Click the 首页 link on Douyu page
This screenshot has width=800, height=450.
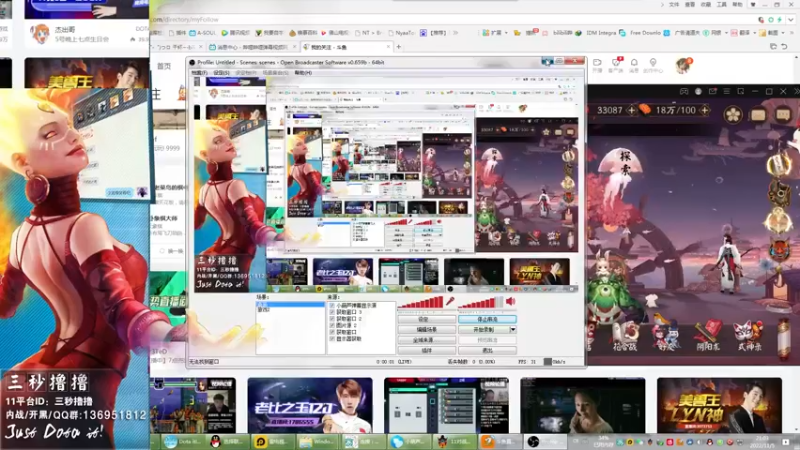164,66
